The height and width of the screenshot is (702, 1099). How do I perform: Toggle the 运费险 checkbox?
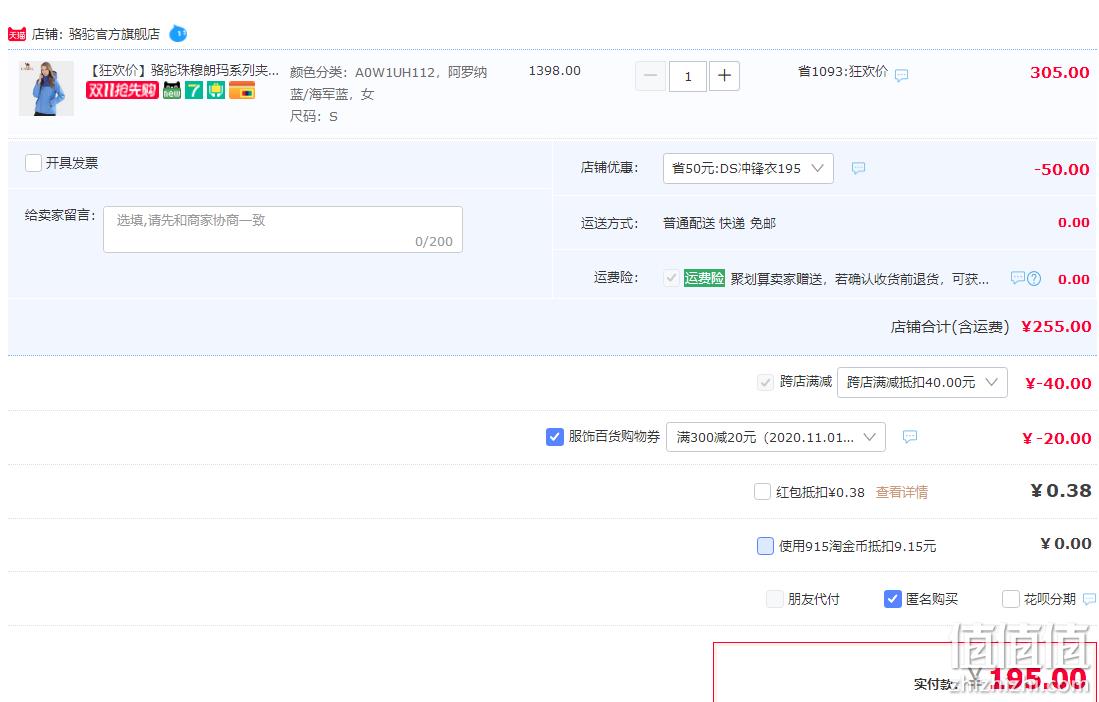671,278
